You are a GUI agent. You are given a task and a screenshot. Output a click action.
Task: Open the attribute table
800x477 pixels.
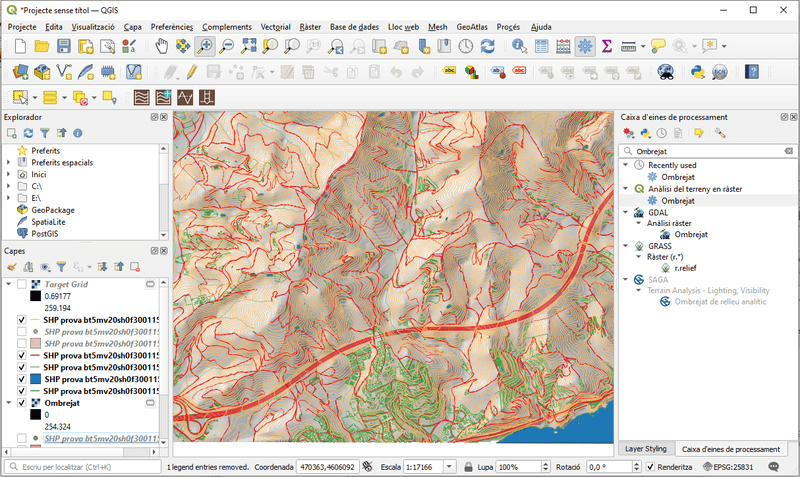(541, 46)
